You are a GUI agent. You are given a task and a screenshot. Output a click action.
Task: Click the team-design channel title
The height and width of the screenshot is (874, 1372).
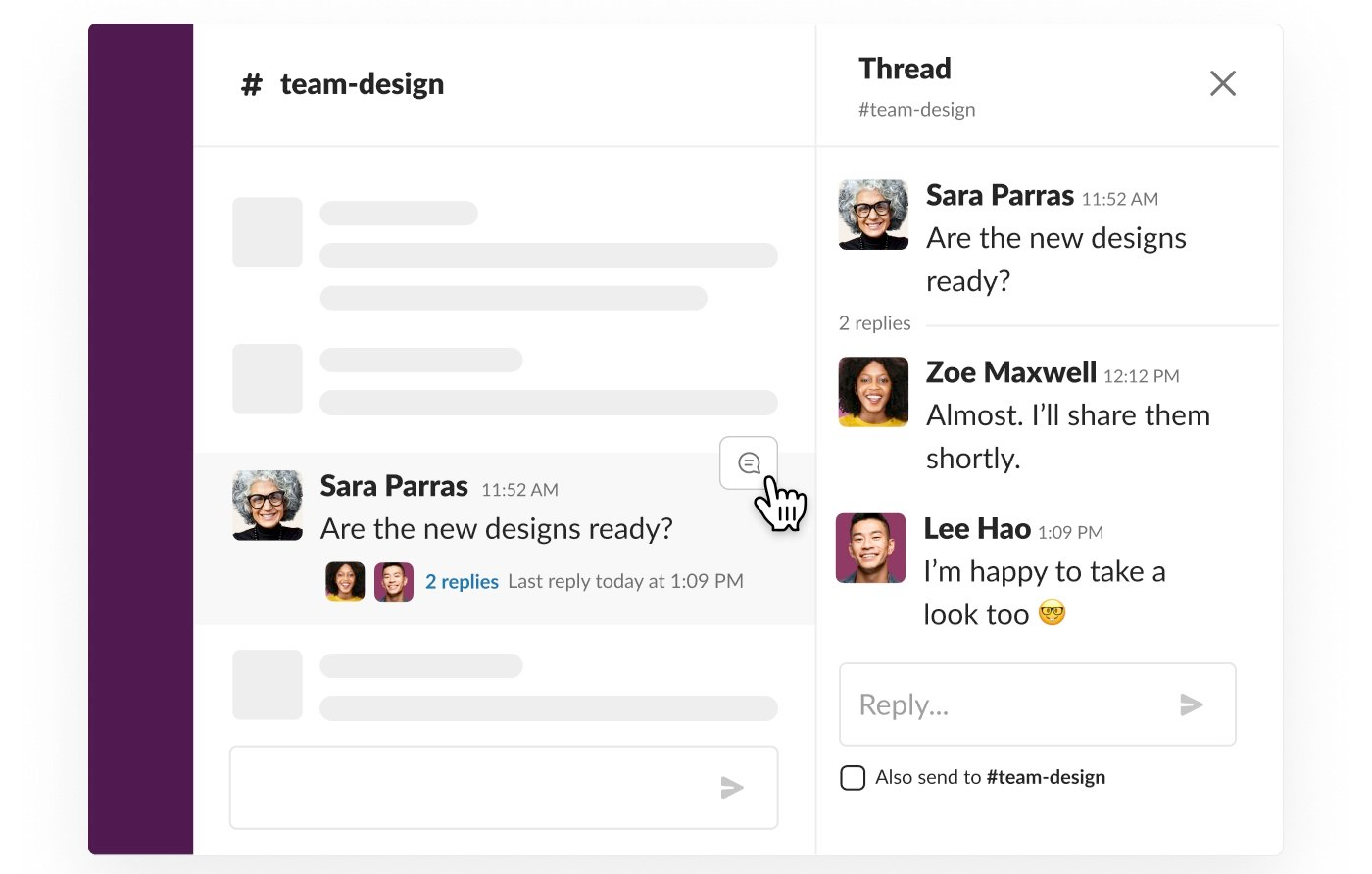coord(362,84)
